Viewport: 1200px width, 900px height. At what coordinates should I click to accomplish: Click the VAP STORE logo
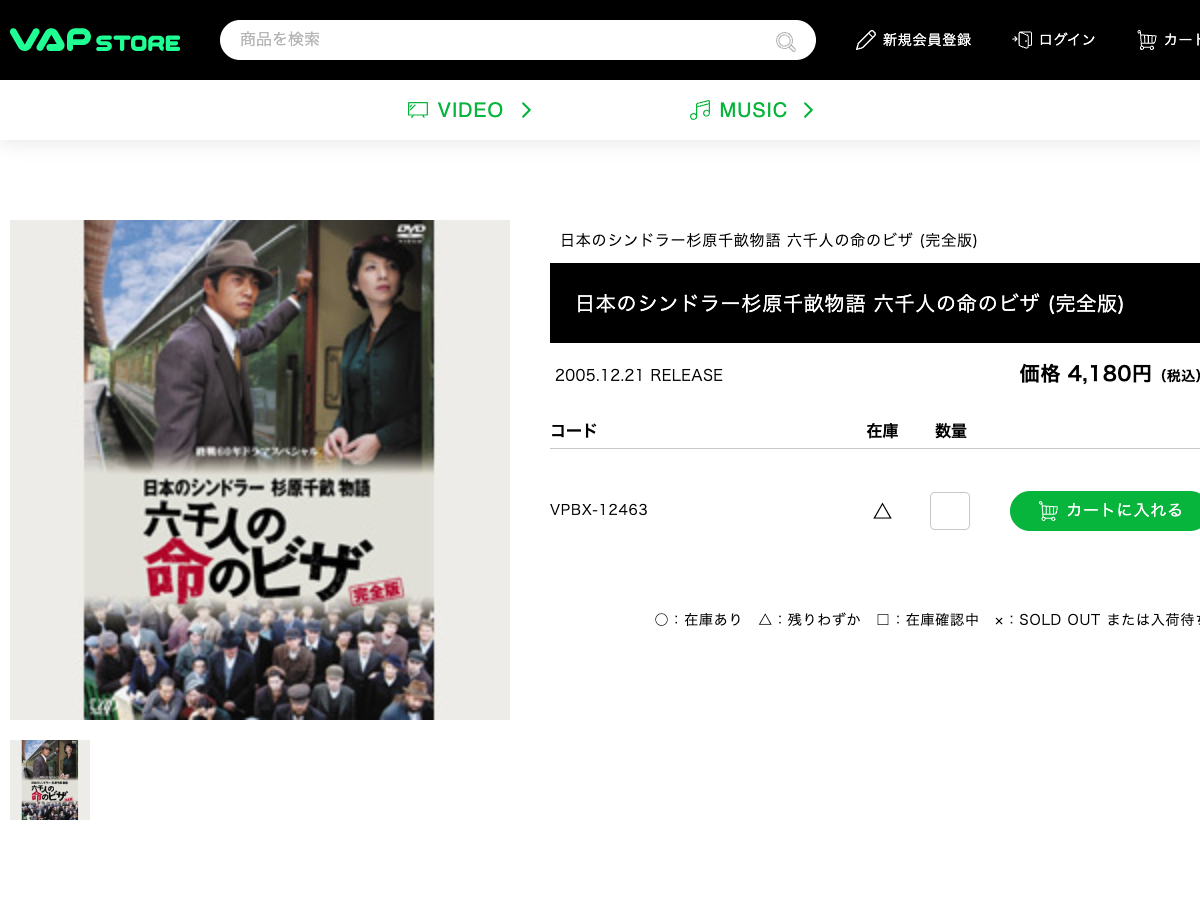pos(95,40)
